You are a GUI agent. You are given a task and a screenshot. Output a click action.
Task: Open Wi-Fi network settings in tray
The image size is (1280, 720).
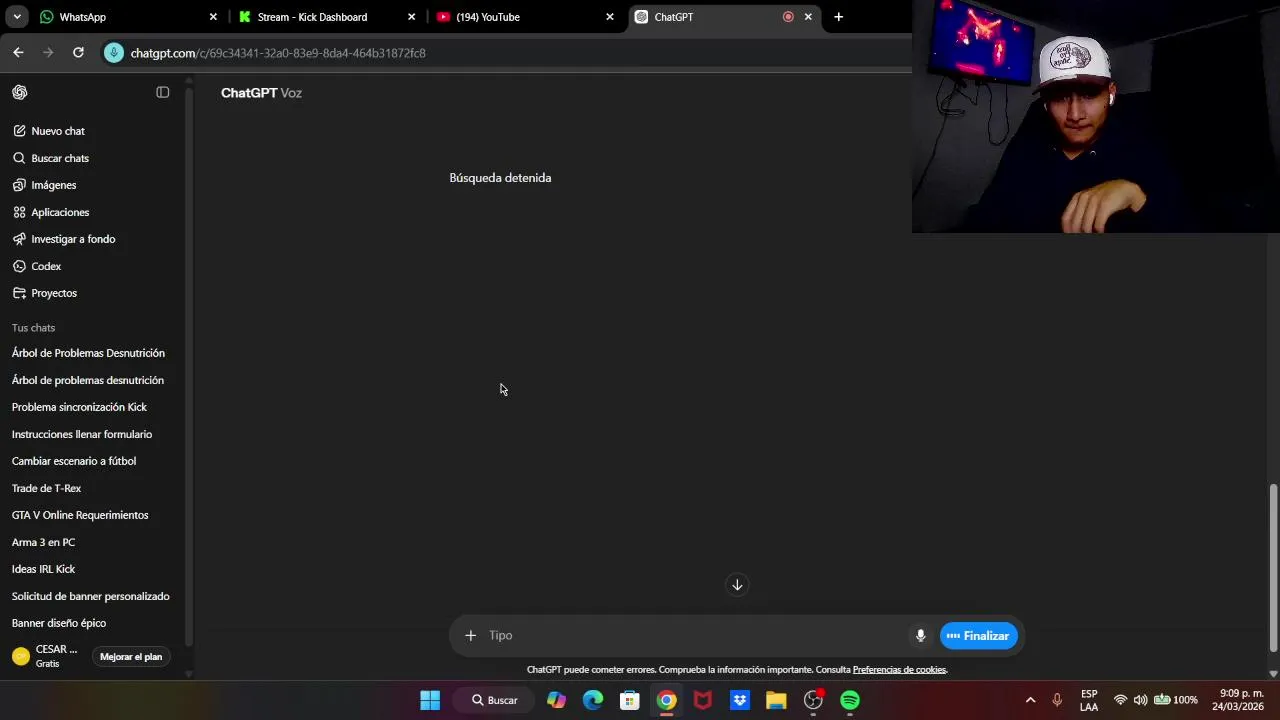click(1120, 700)
